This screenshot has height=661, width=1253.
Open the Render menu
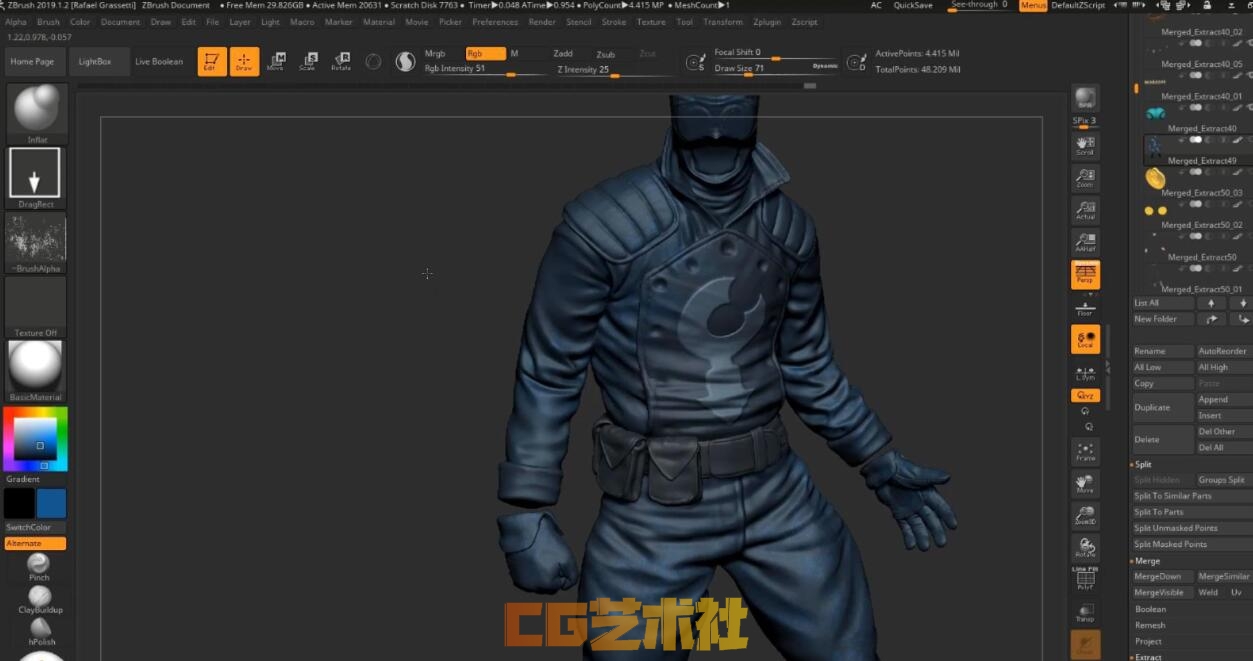[x=542, y=22]
